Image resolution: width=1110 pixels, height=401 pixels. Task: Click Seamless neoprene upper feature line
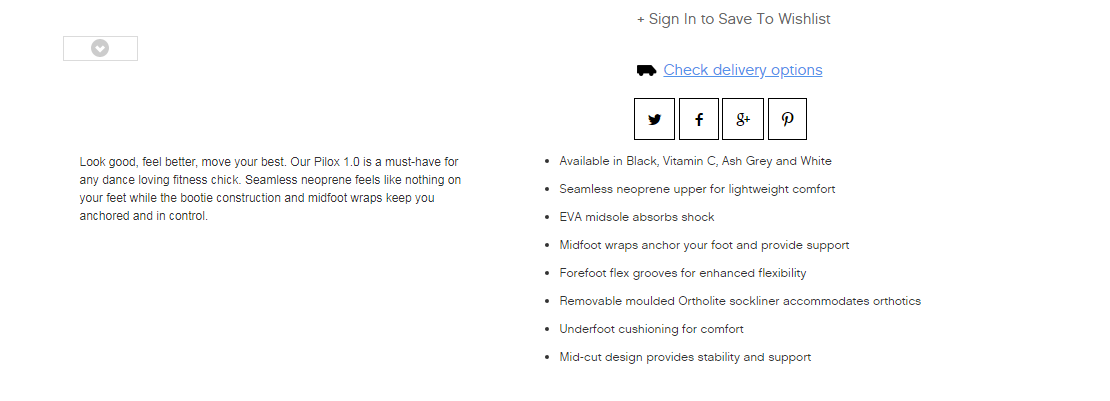pyautogui.click(x=697, y=189)
